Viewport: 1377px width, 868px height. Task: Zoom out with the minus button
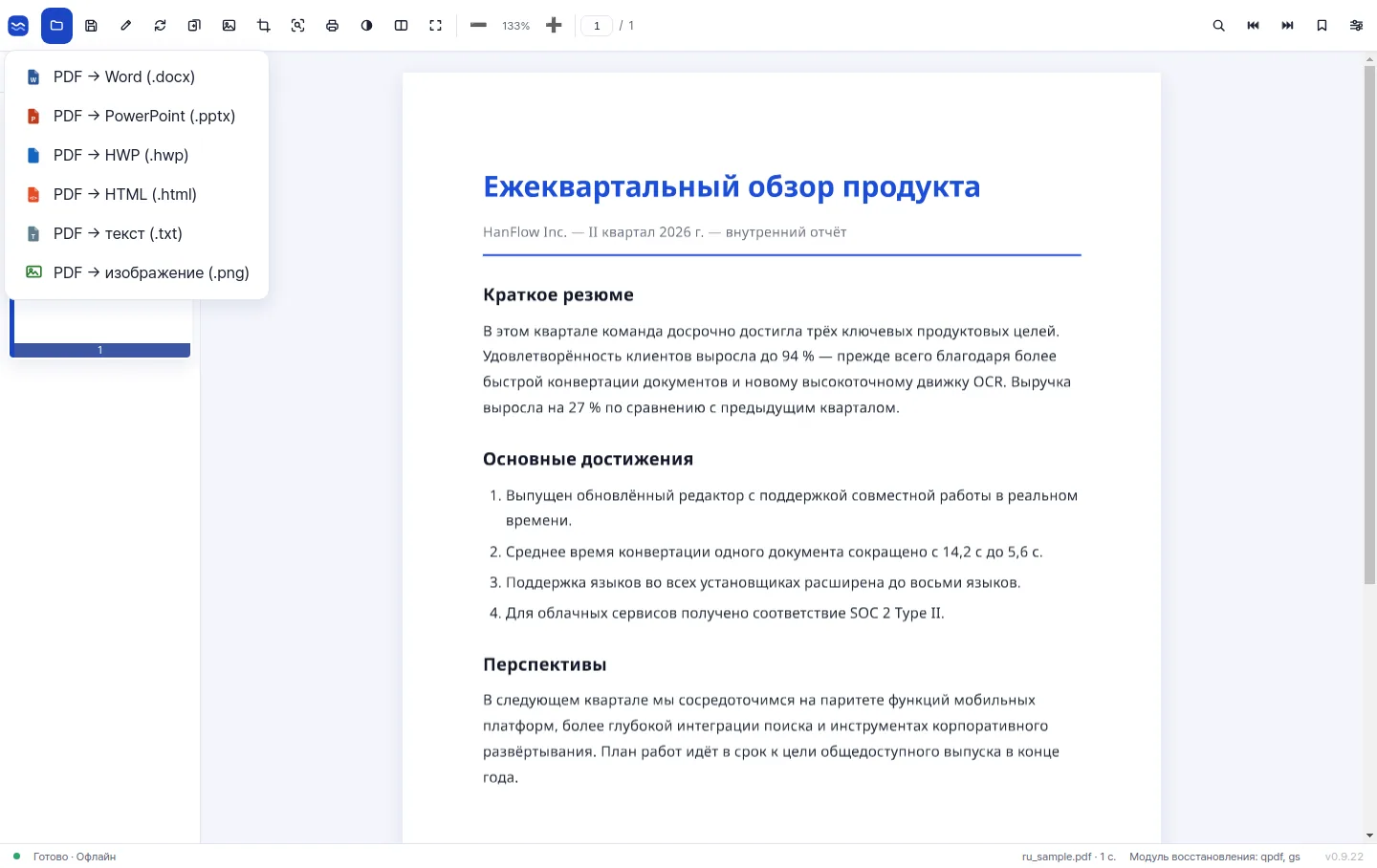pos(478,26)
